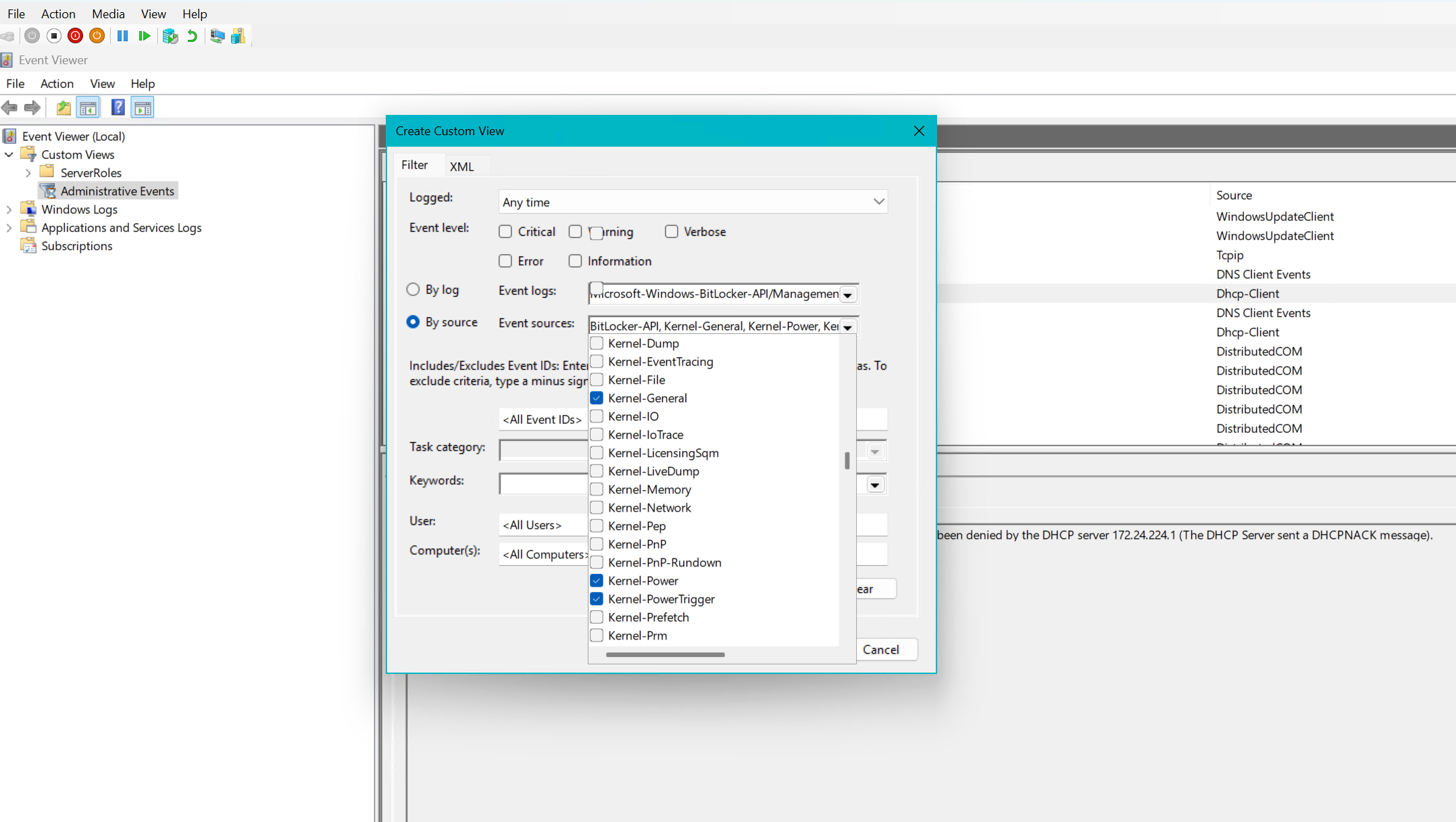Open Event Viewer's View menu
This screenshot has width=1456, height=822.
click(x=102, y=84)
